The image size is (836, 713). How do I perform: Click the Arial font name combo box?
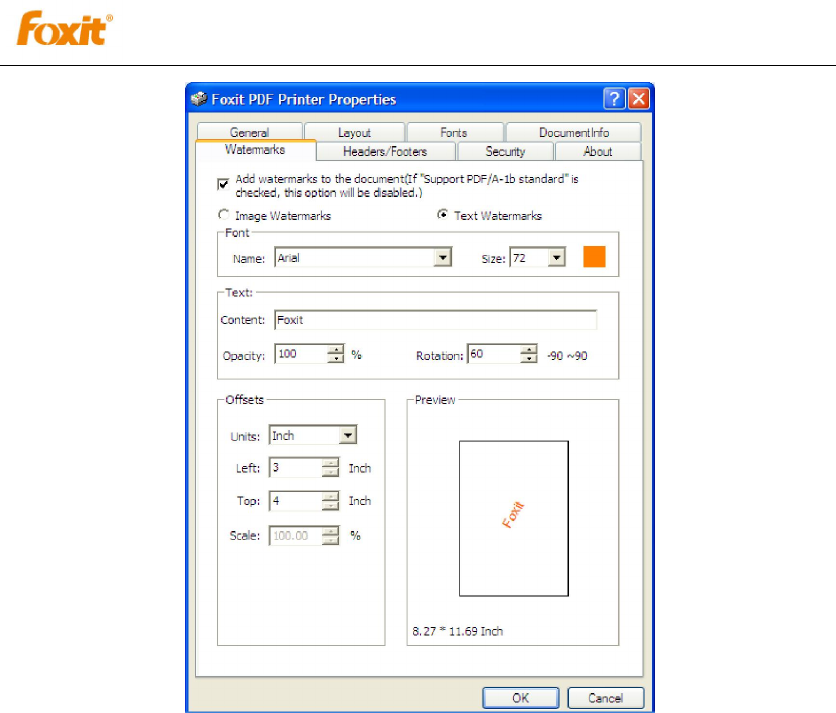coord(363,258)
